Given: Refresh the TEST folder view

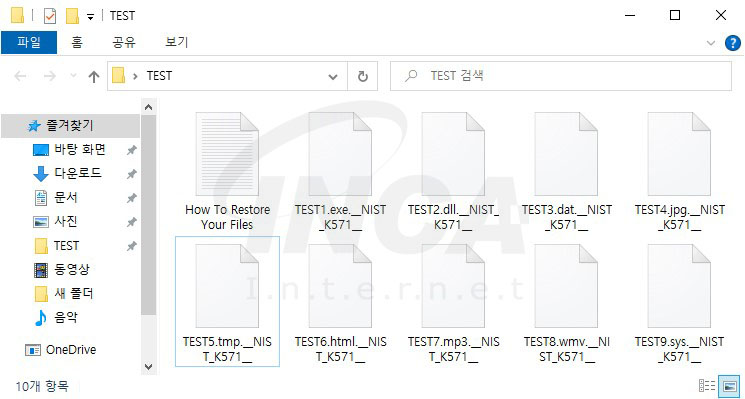Looking at the screenshot, I should point(363,76).
